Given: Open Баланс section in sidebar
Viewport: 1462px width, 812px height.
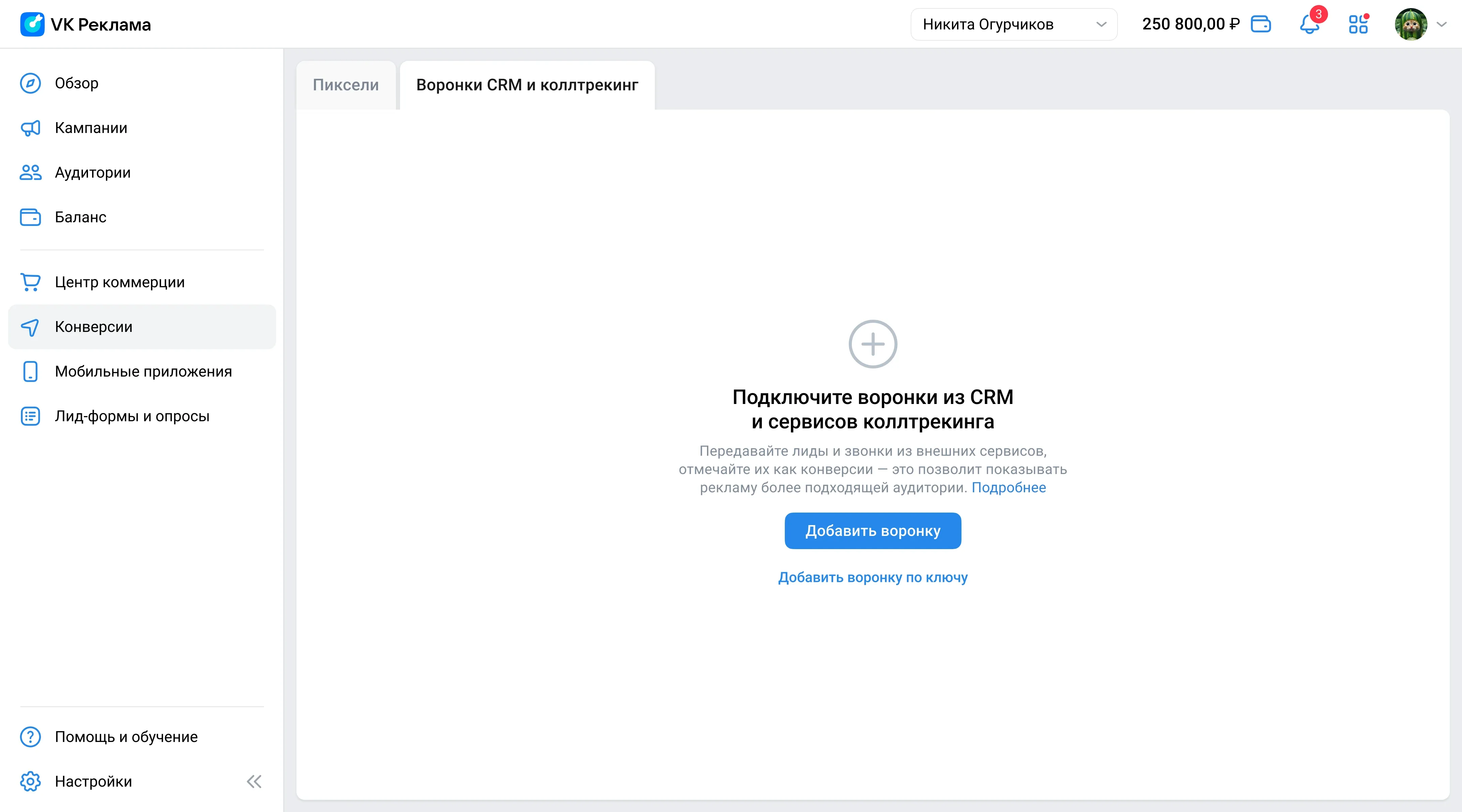Looking at the screenshot, I should (x=142, y=217).
